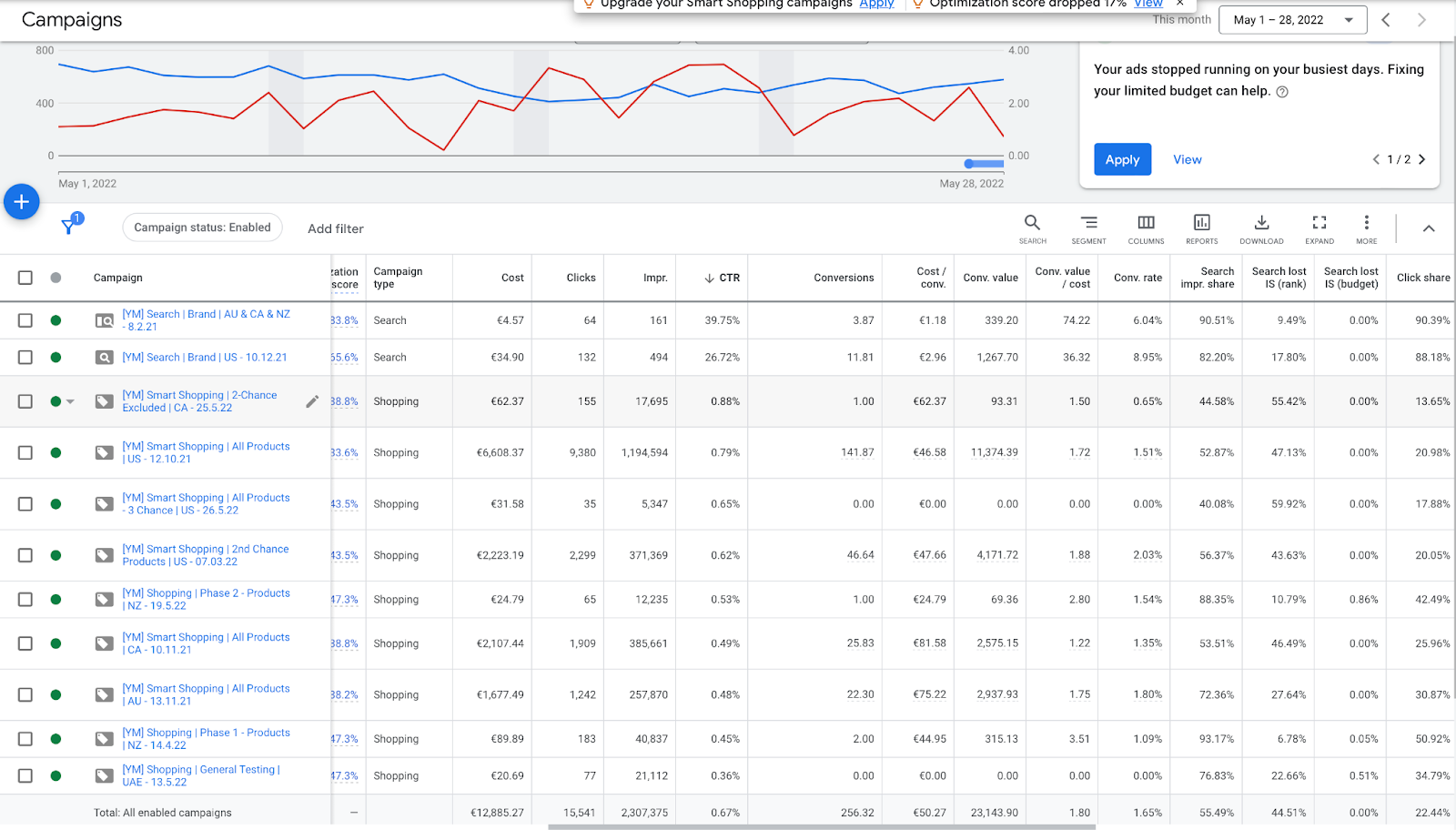Open the Smart Shopping All Products US campaign link
The height and width of the screenshot is (830, 1456).
[x=207, y=452]
